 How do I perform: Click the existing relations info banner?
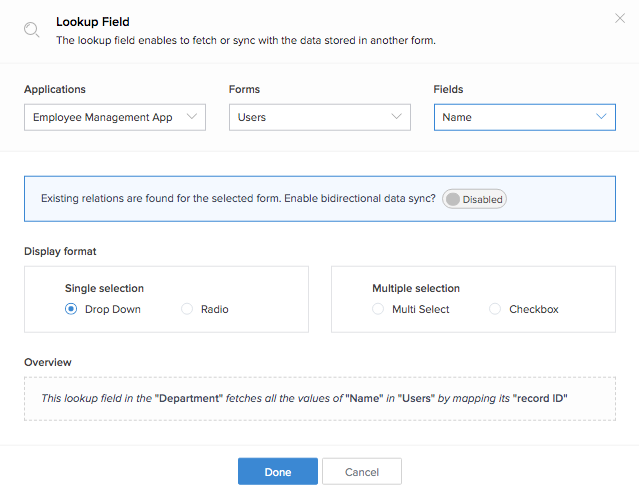coord(240,199)
